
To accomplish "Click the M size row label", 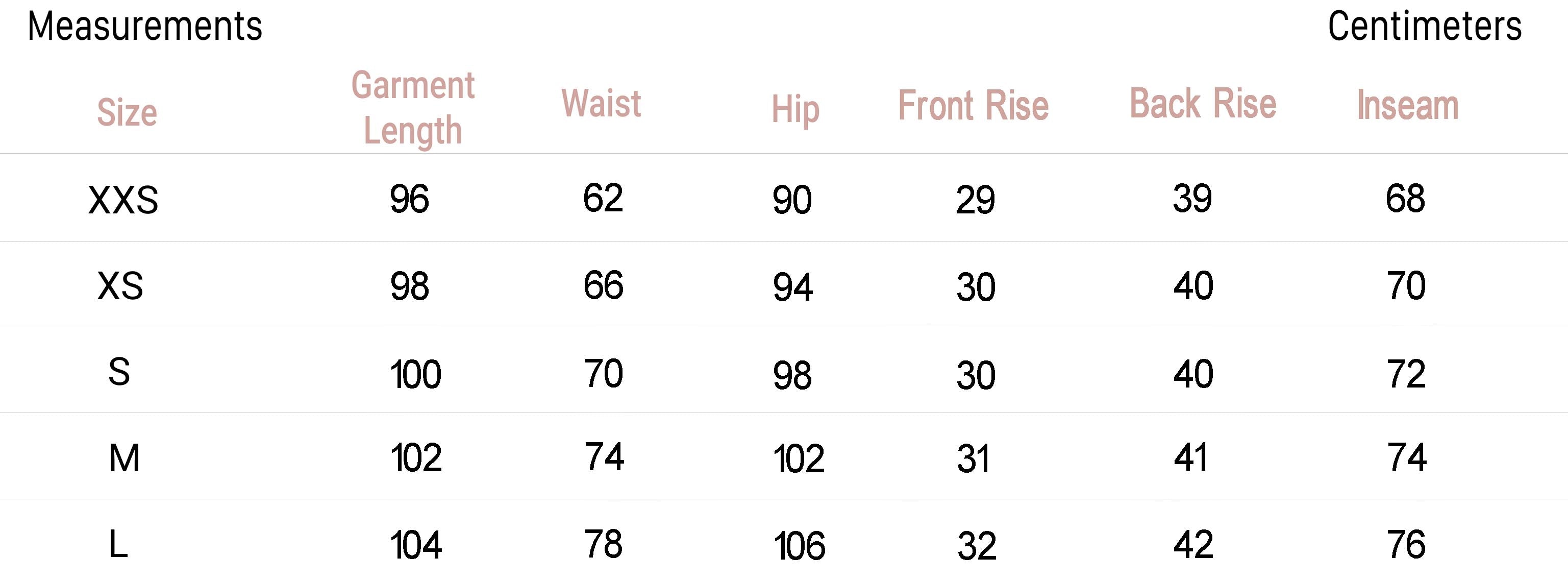I will 124,458.
